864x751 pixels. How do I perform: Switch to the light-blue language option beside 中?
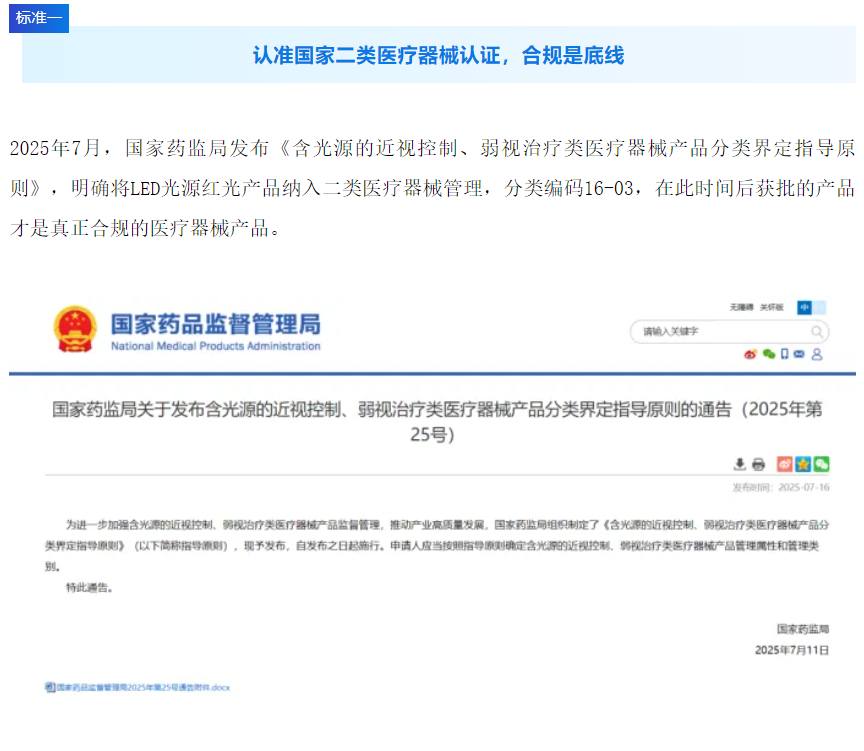pyautogui.click(x=820, y=307)
